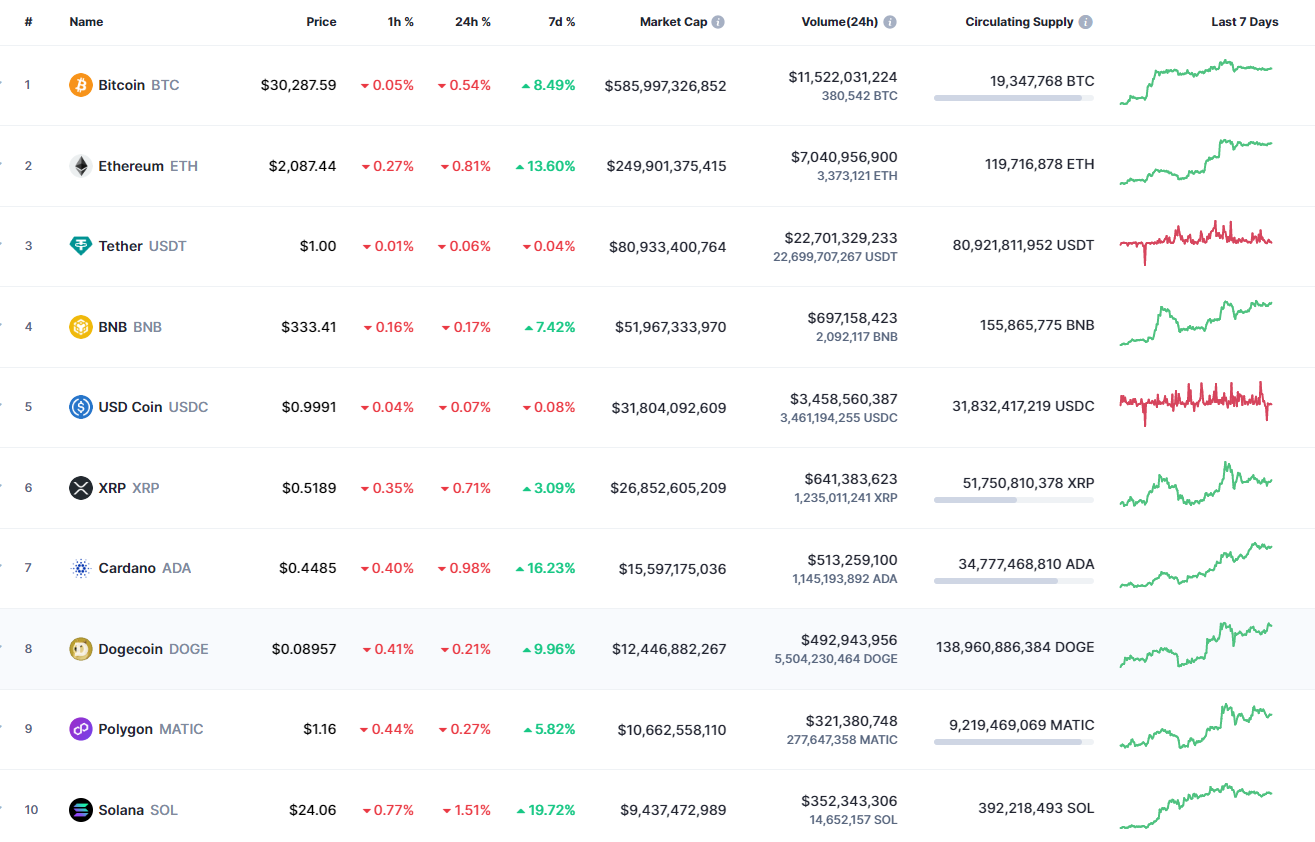Click Bitcoin's 7-day sparkline chart
Viewport: 1315px width, 842px height.
coord(1196,85)
